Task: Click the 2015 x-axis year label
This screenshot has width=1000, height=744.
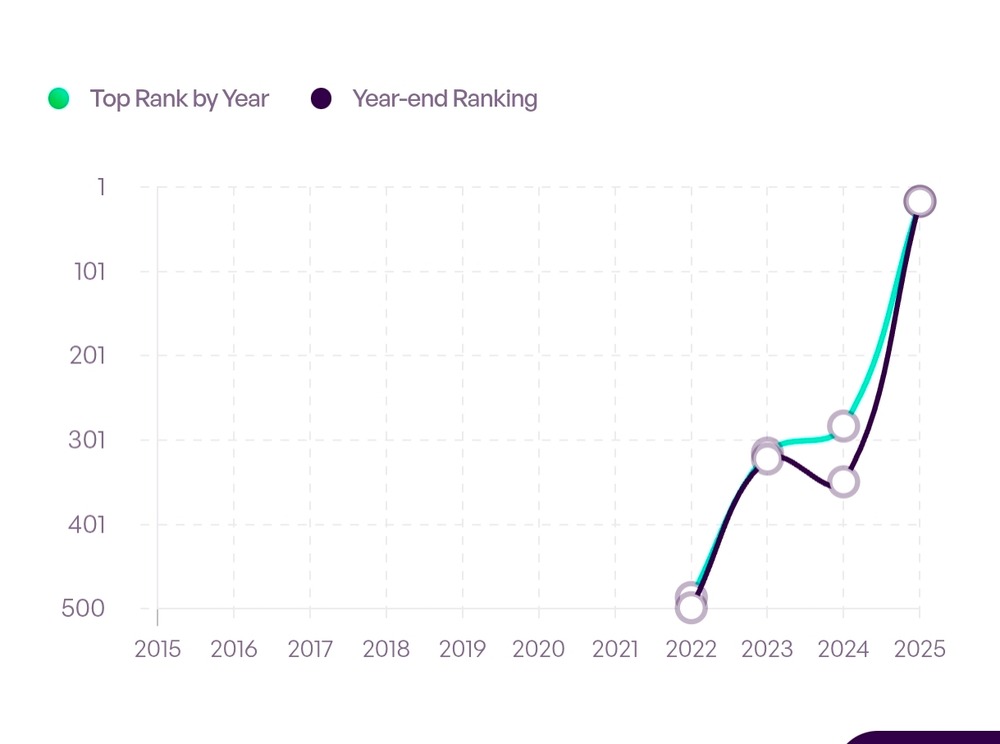Action: point(158,648)
